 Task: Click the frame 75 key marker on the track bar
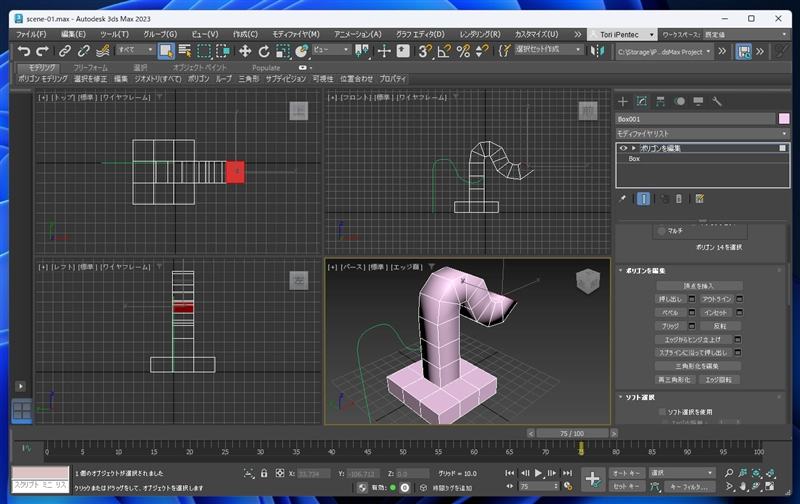click(x=581, y=449)
